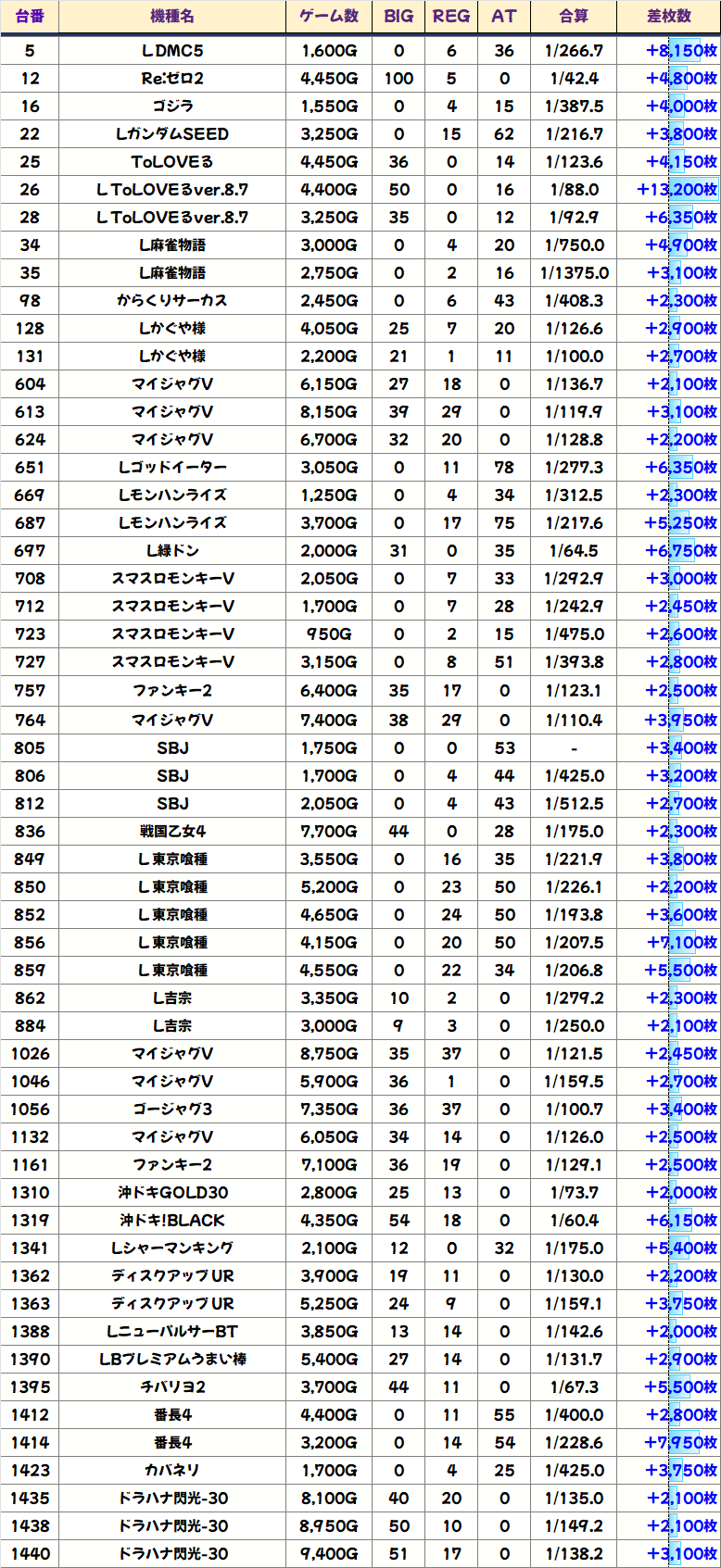Click the 1/1375.0 combined rate cell
Screen dimensions: 721x1568
[x=574, y=273]
